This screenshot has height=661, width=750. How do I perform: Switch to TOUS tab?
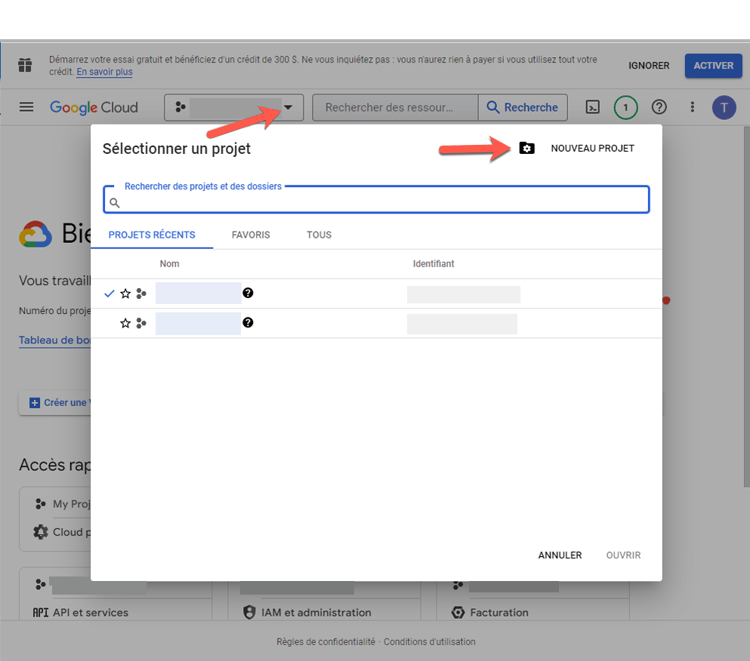[x=319, y=235]
